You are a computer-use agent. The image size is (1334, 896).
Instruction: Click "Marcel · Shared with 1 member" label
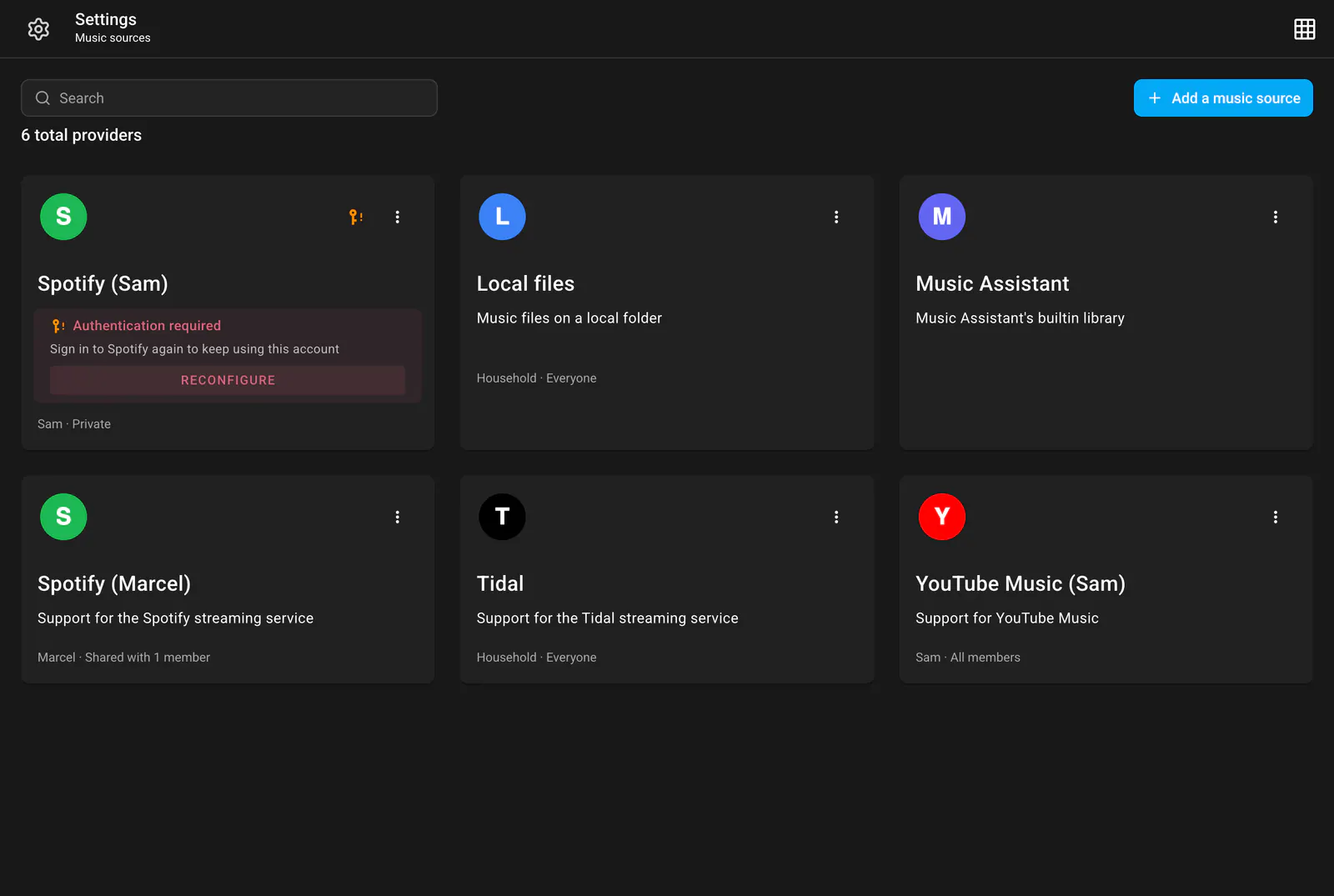[x=123, y=658]
